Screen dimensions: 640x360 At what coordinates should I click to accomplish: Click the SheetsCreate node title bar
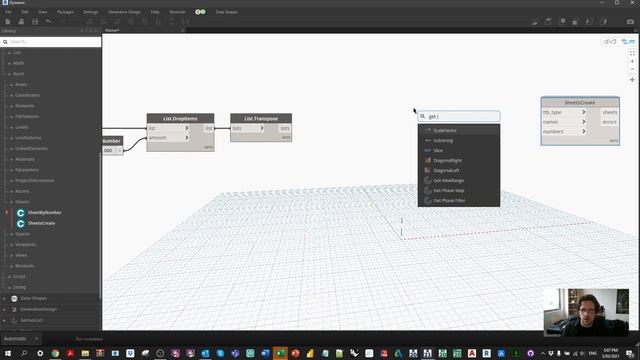pos(580,102)
